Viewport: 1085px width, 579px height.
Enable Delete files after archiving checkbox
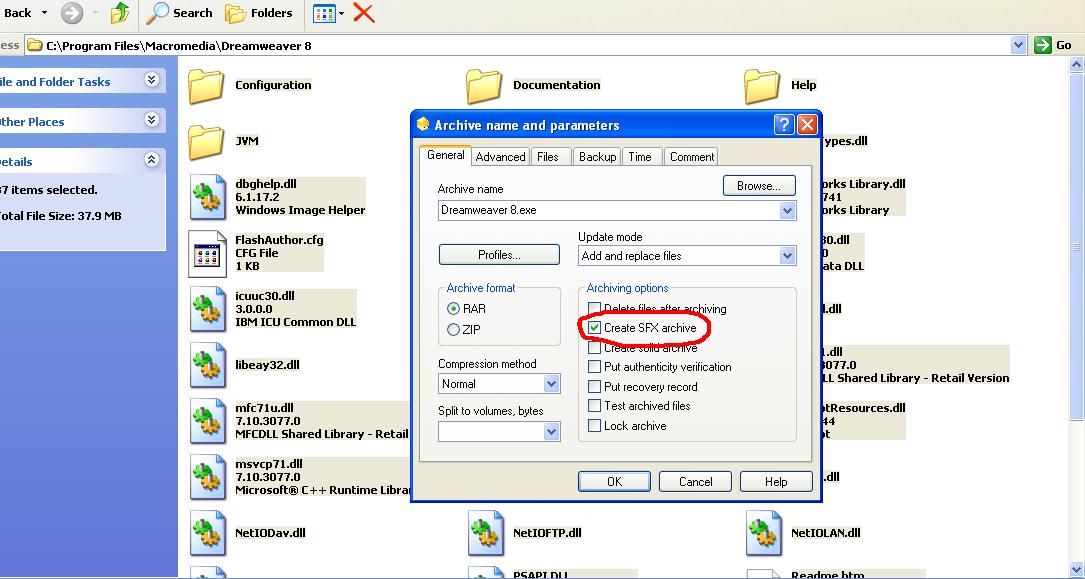594,309
